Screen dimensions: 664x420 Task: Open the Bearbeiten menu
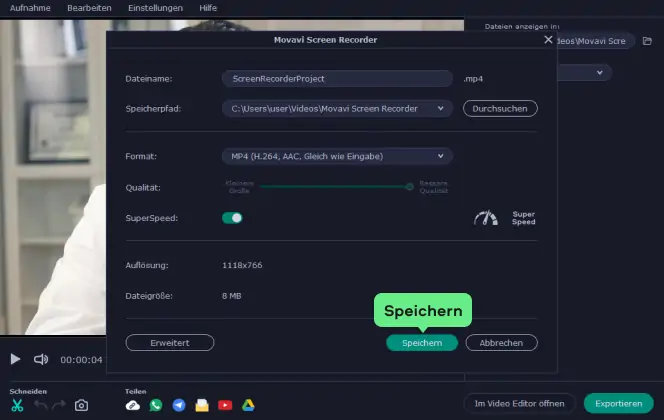pos(89,8)
